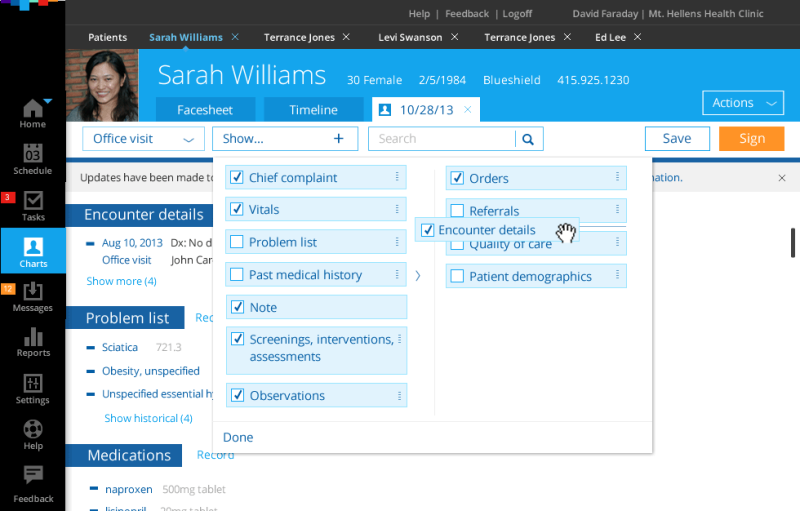This screenshot has width=800, height=511.
Task: Open the Office visit dropdown
Action: [143, 139]
